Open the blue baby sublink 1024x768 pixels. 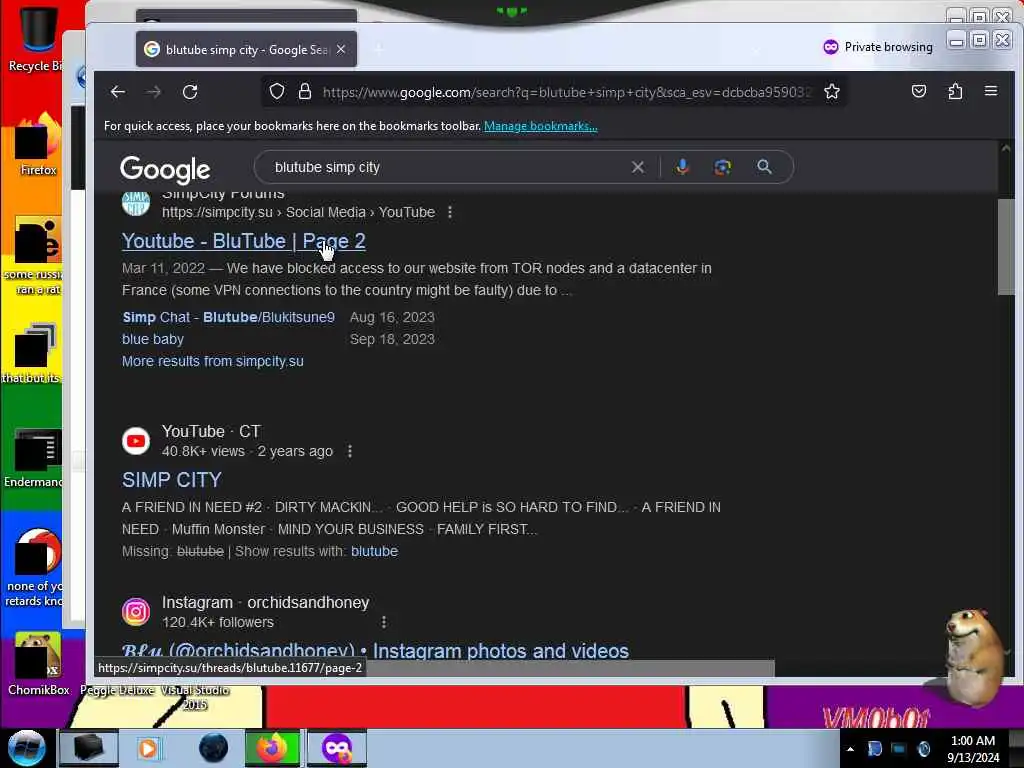point(153,340)
